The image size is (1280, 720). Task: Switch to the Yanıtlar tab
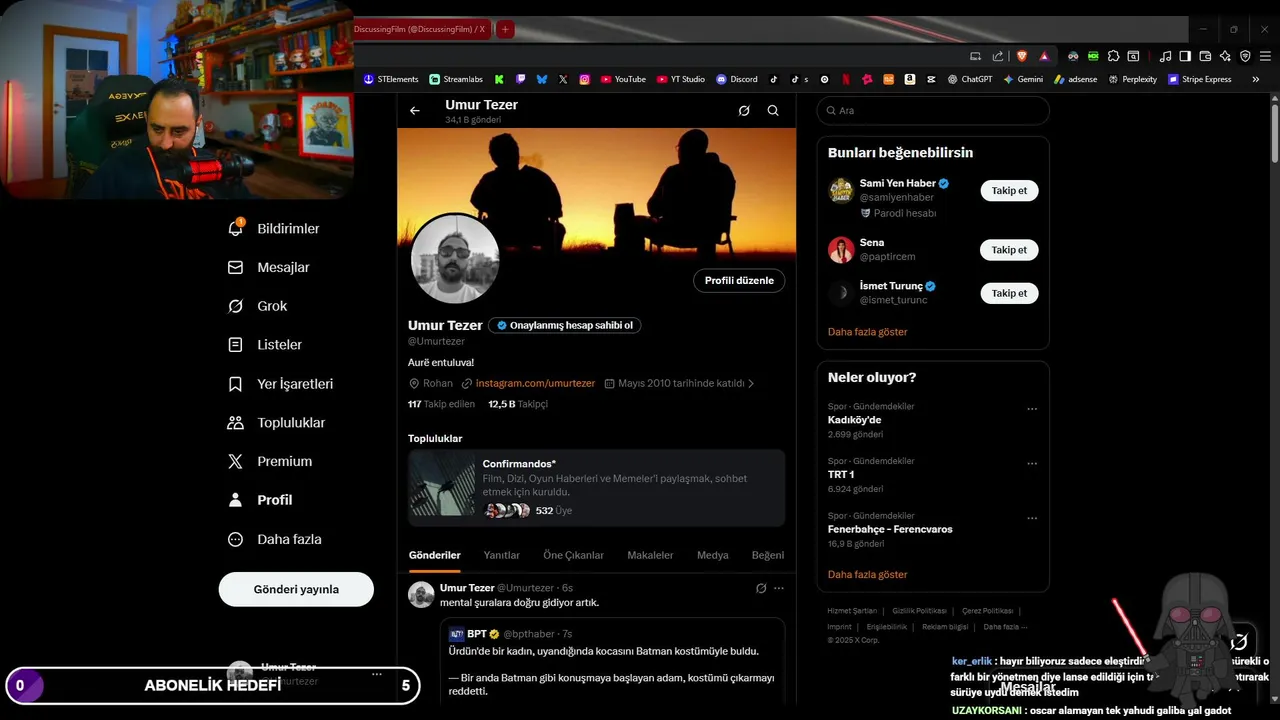click(502, 555)
